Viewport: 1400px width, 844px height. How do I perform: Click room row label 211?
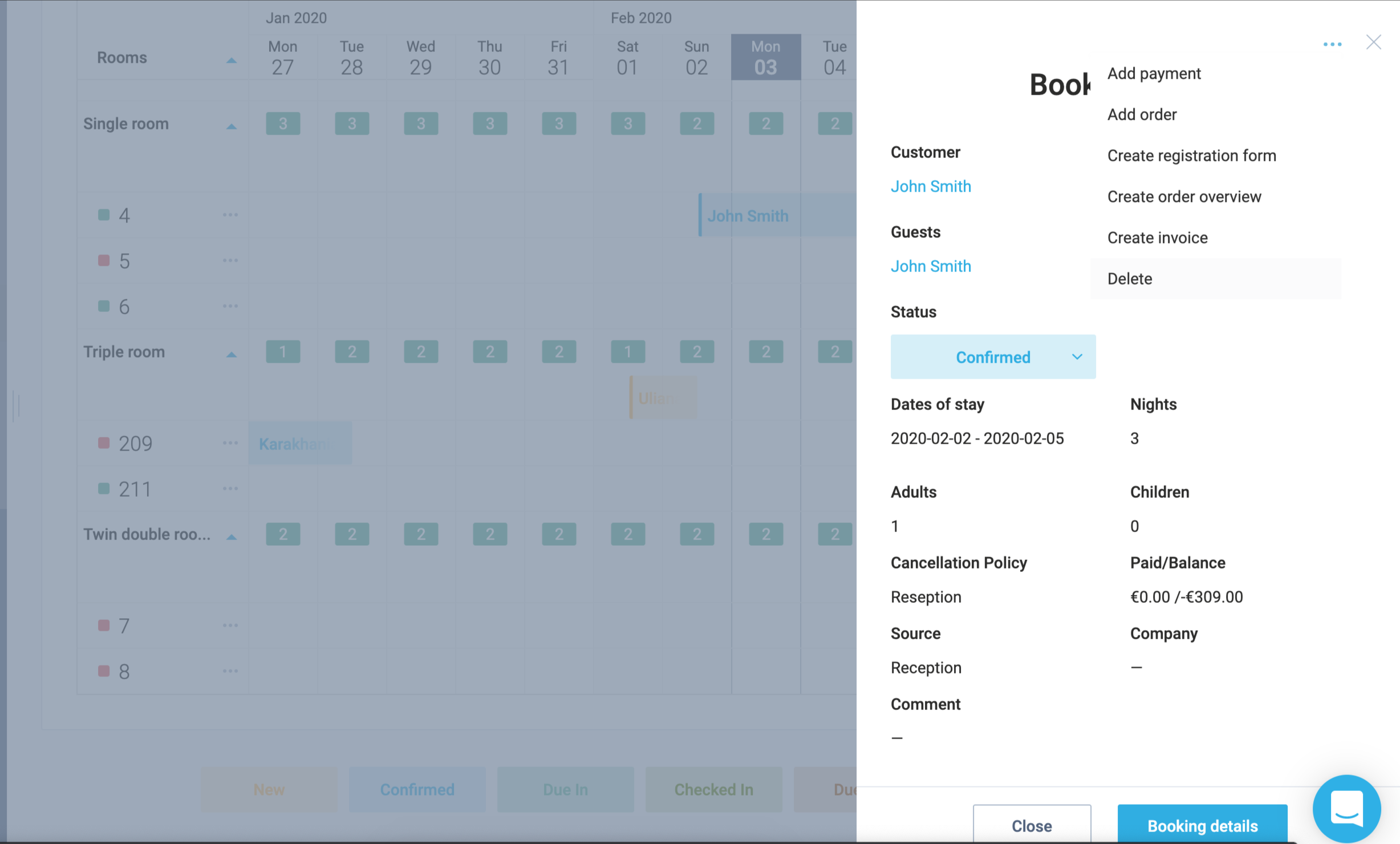pos(135,489)
